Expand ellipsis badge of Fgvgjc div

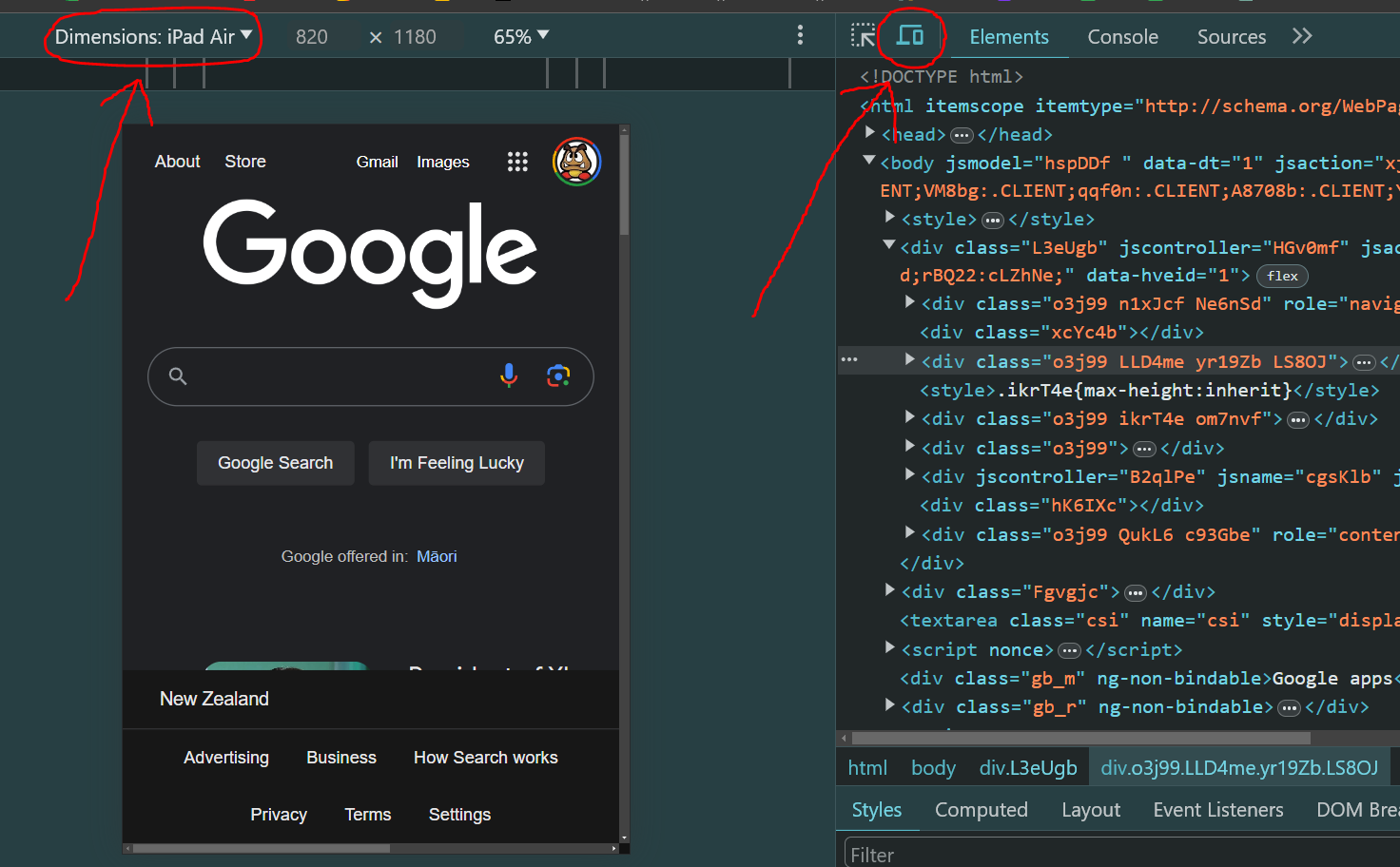1136,593
